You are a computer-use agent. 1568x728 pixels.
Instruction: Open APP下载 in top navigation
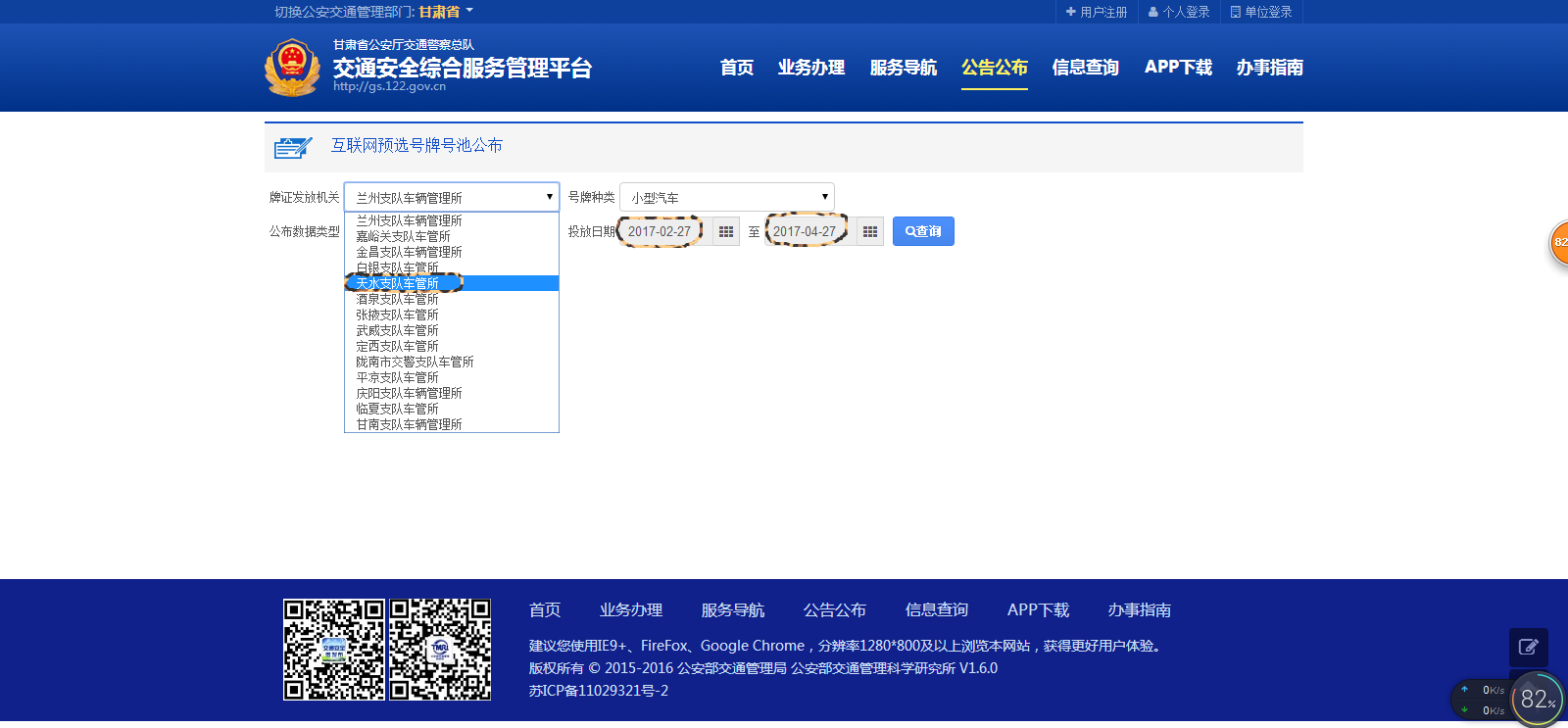point(1178,68)
